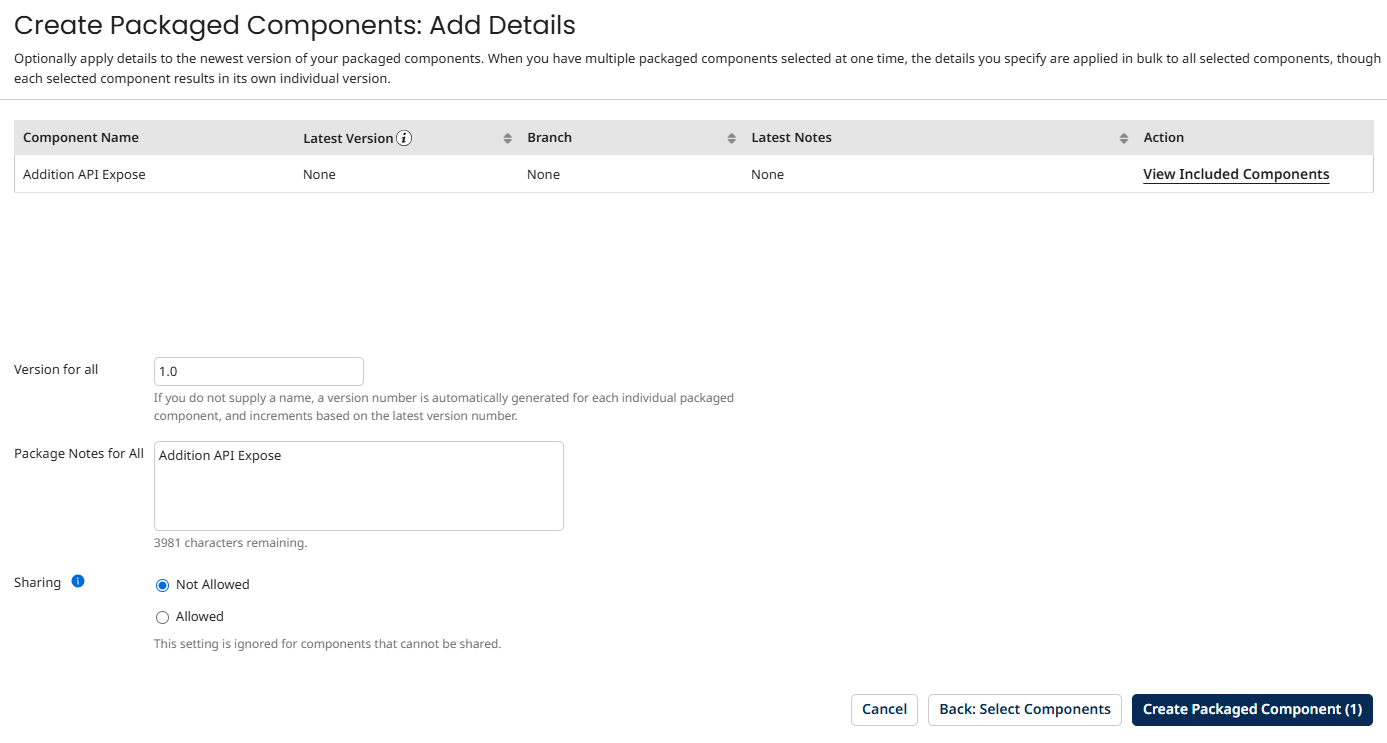Viewport: 1387px width, 743px height.
Task: Click into the Package Notes for All textarea
Action: pyautogui.click(x=358, y=486)
